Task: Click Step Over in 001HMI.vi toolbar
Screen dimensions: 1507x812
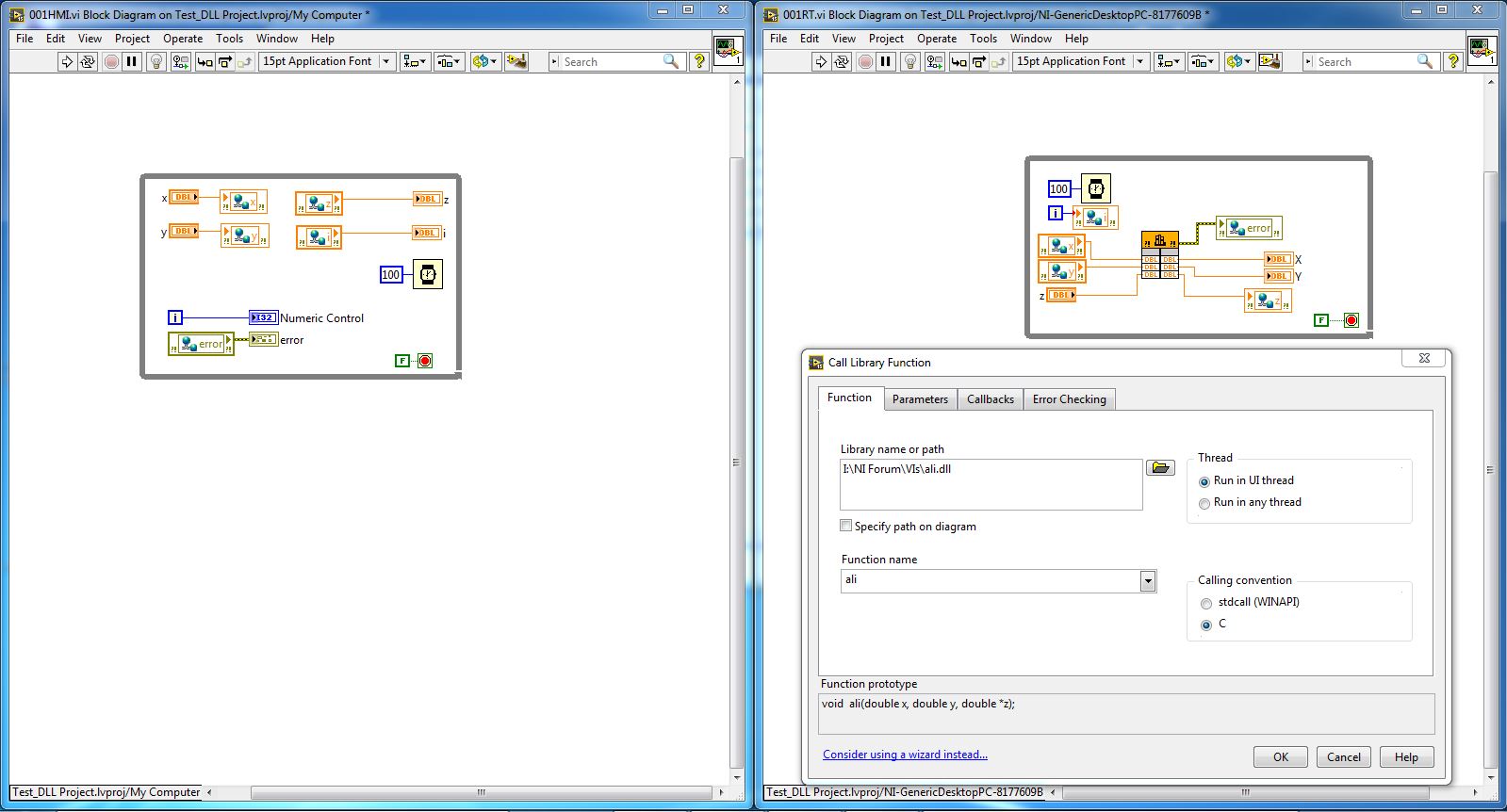Action: point(225,61)
